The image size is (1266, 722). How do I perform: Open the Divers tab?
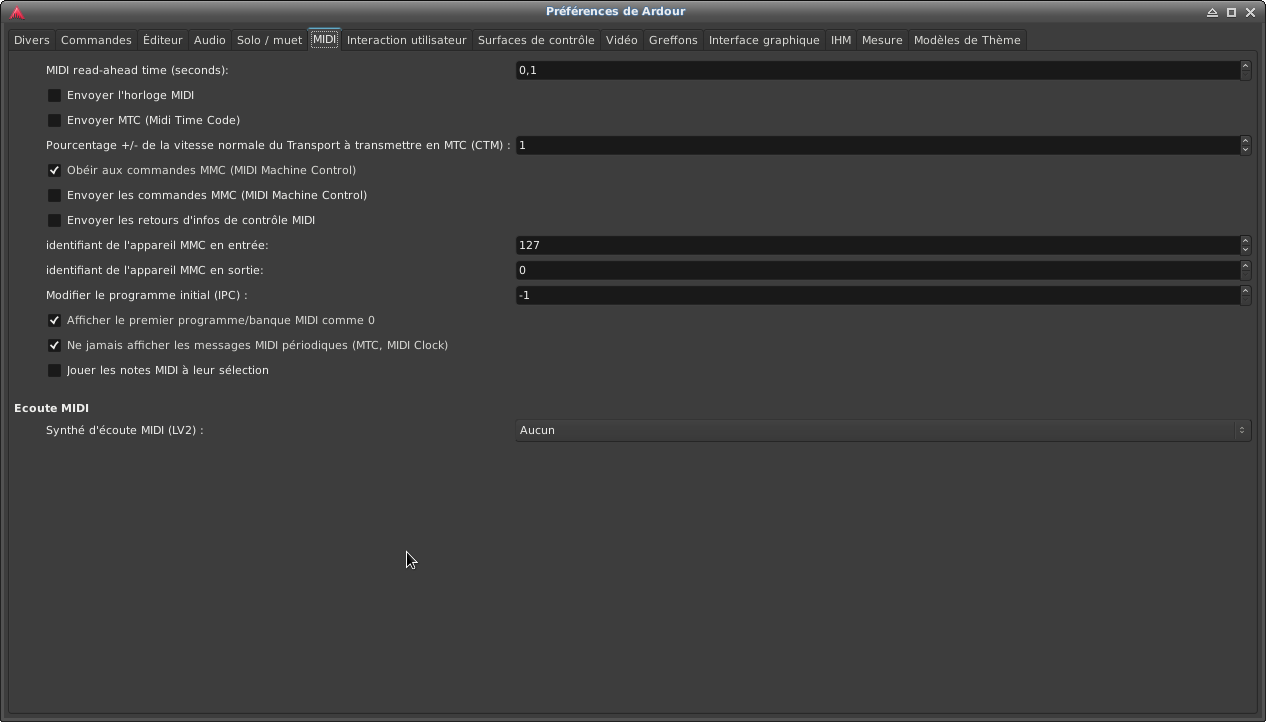point(32,40)
